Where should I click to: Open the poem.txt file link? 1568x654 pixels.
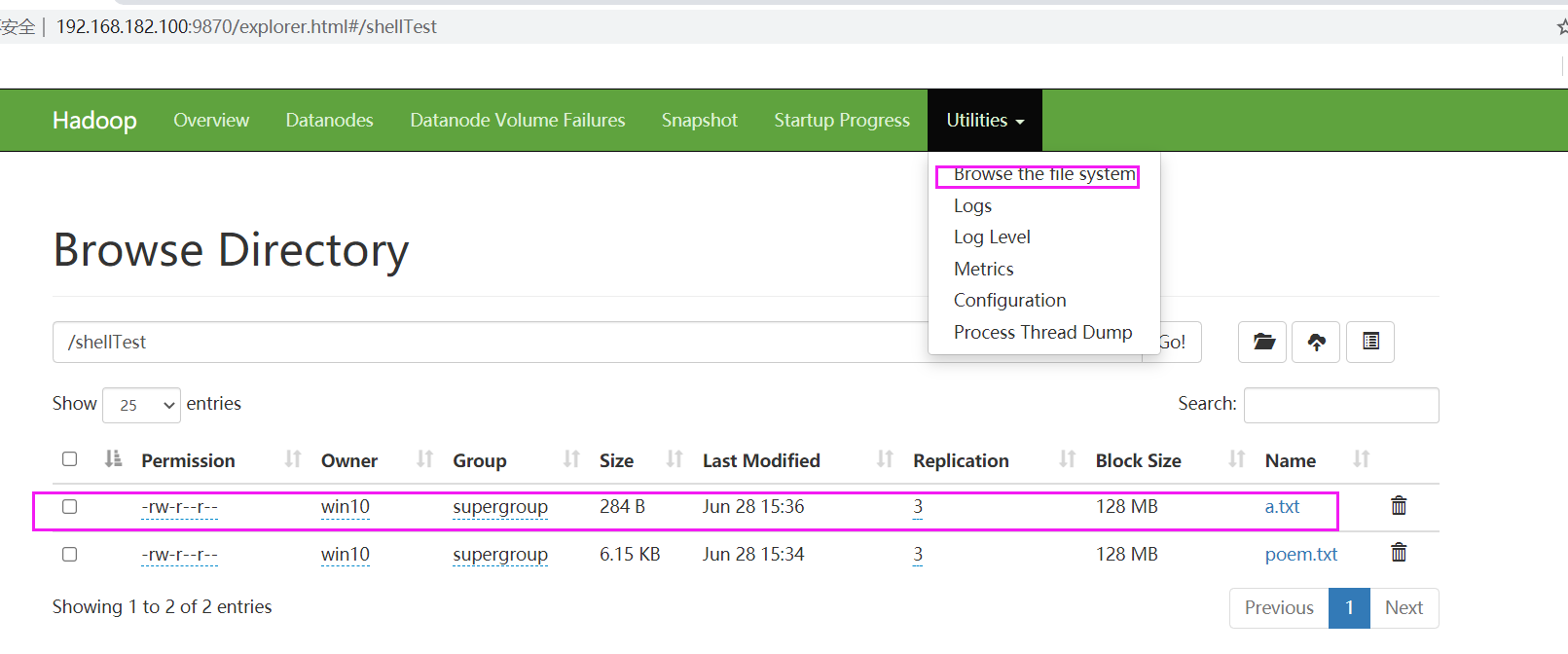(x=1301, y=554)
